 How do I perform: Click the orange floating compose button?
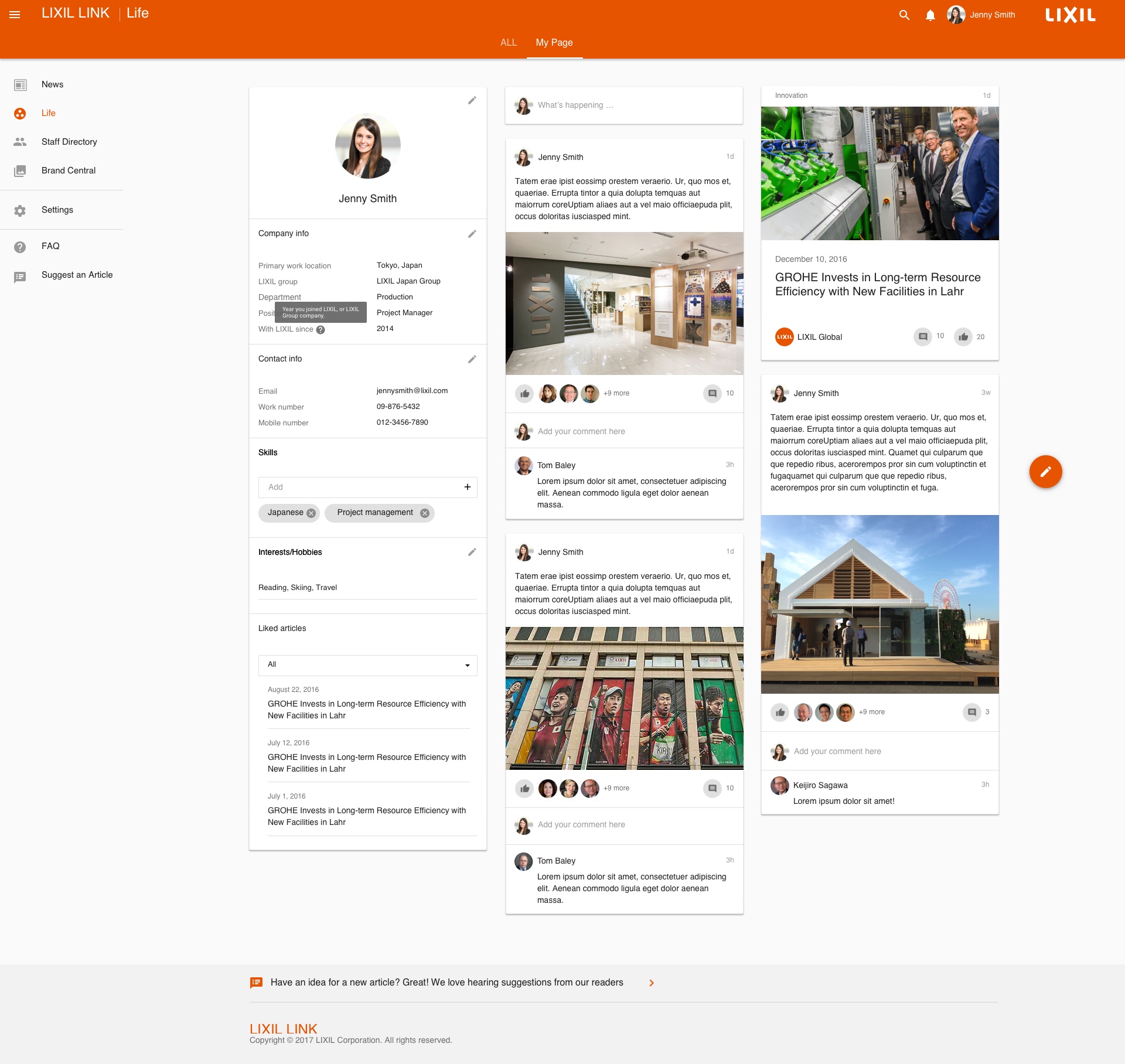[x=1045, y=472]
